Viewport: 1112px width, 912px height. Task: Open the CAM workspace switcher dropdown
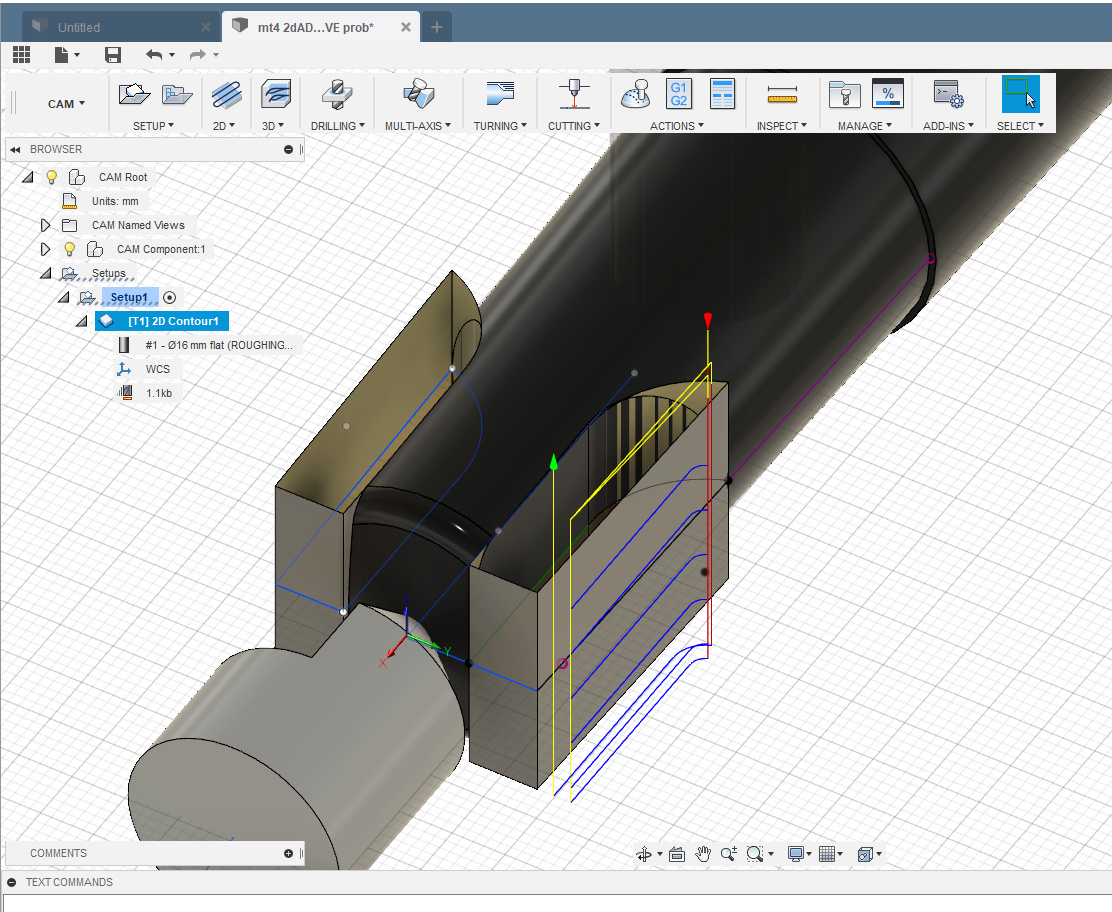click(66, 103)
